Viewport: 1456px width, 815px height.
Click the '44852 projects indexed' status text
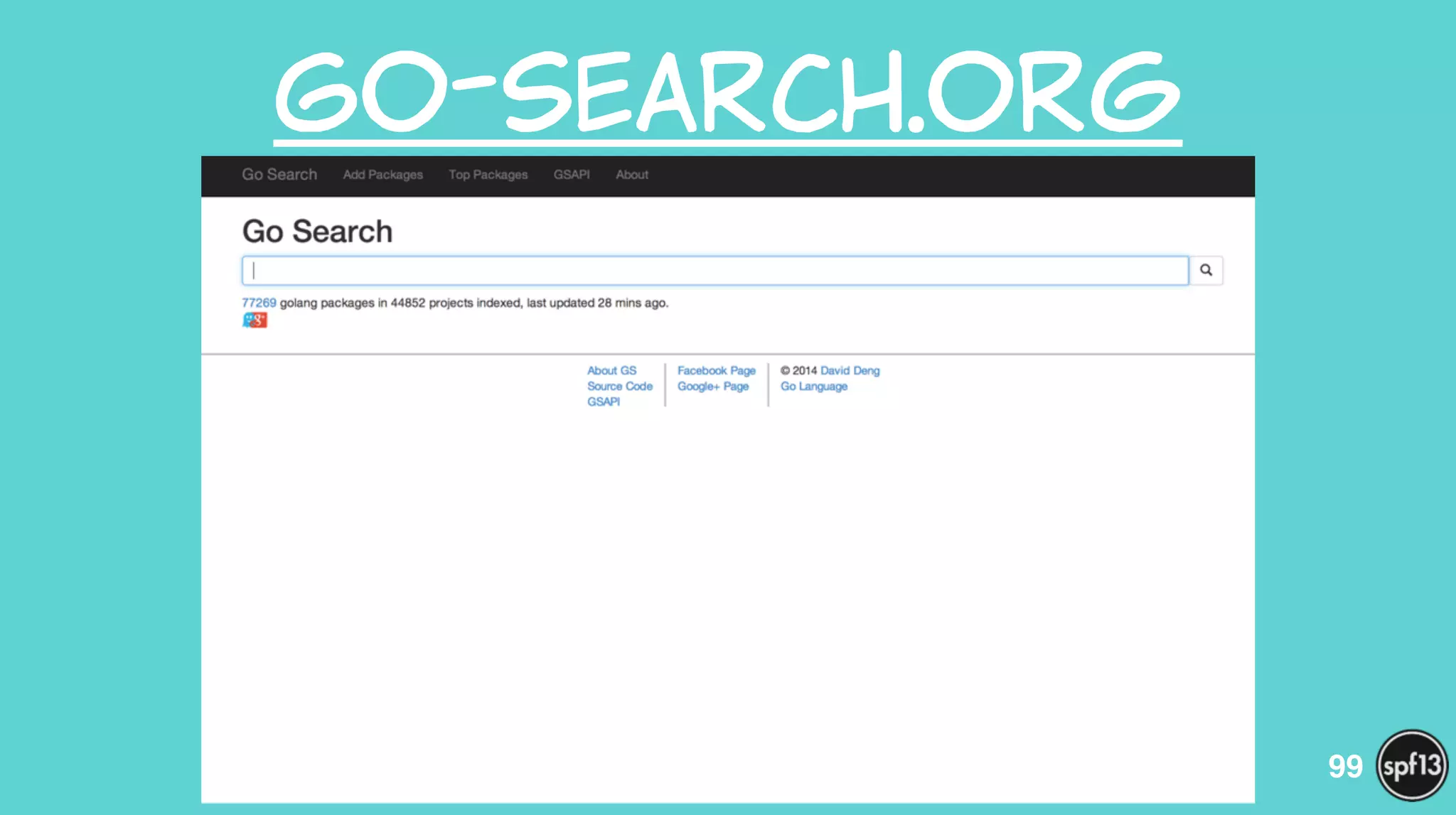coord(456,303)
